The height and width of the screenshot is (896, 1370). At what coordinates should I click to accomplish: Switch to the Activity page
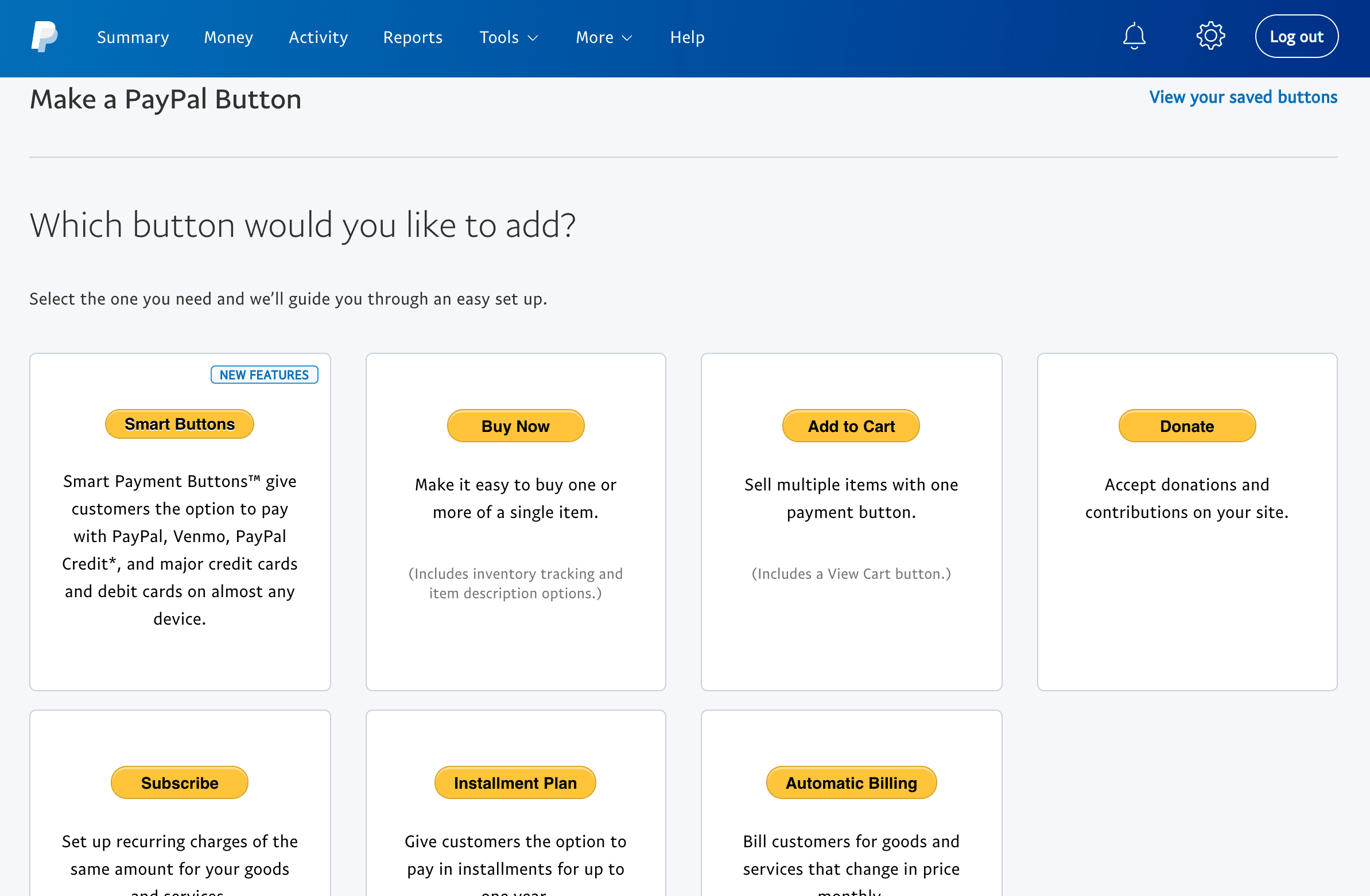(319, 37)
